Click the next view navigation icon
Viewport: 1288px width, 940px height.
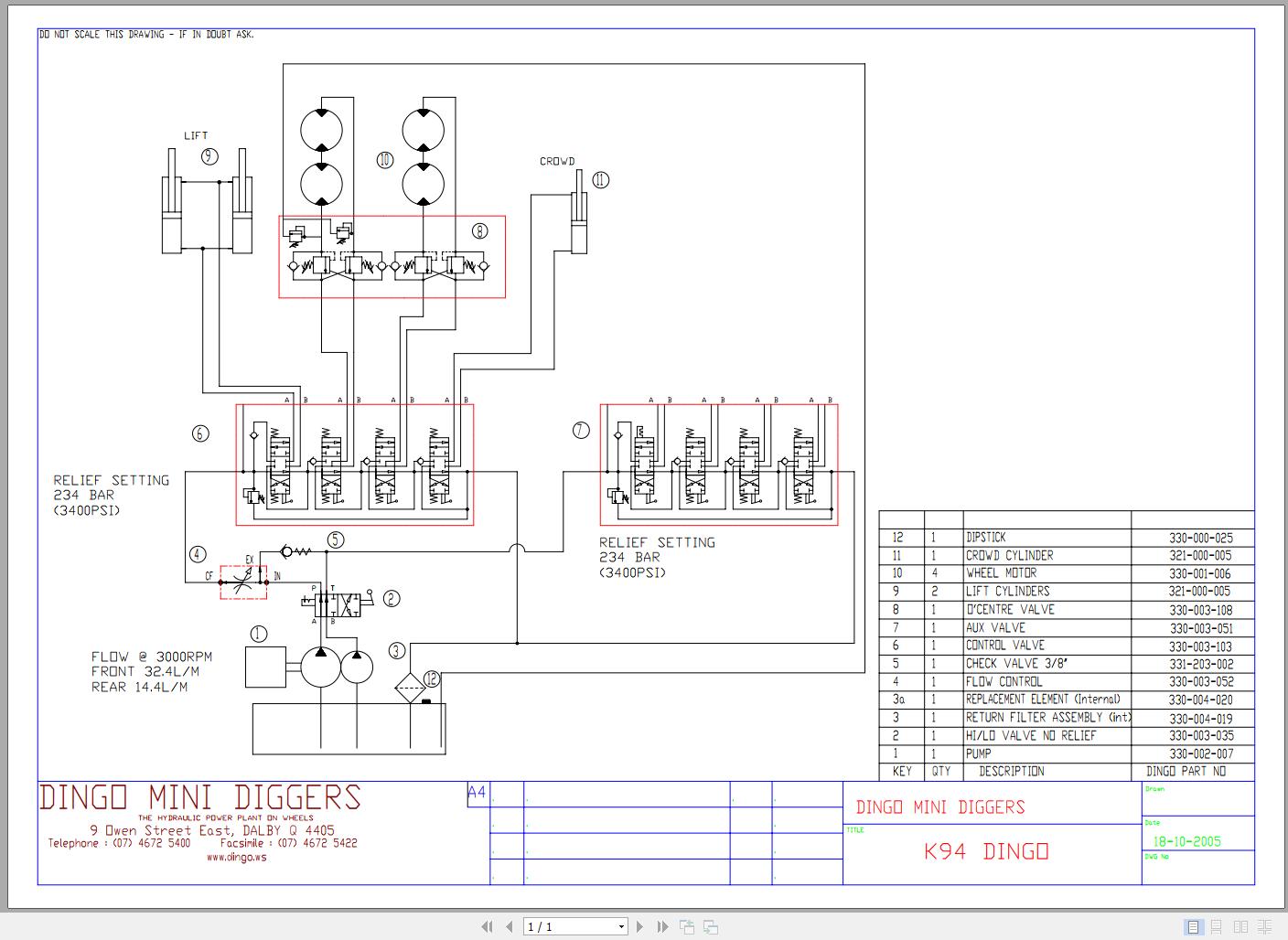(709, 926)
